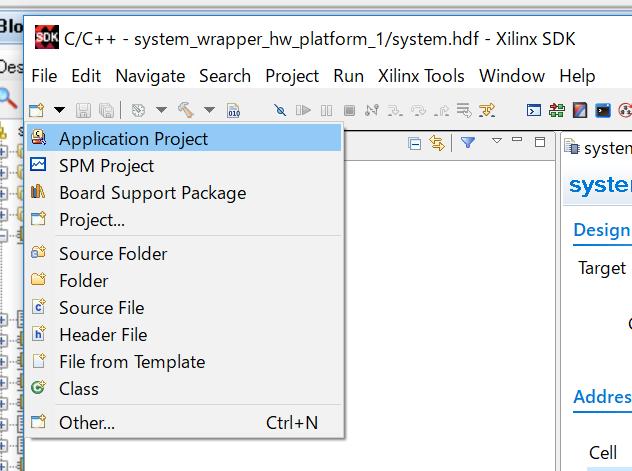632x471 pixels.
Task: Click the Terminate debug icon
Action: coord(349,110)
